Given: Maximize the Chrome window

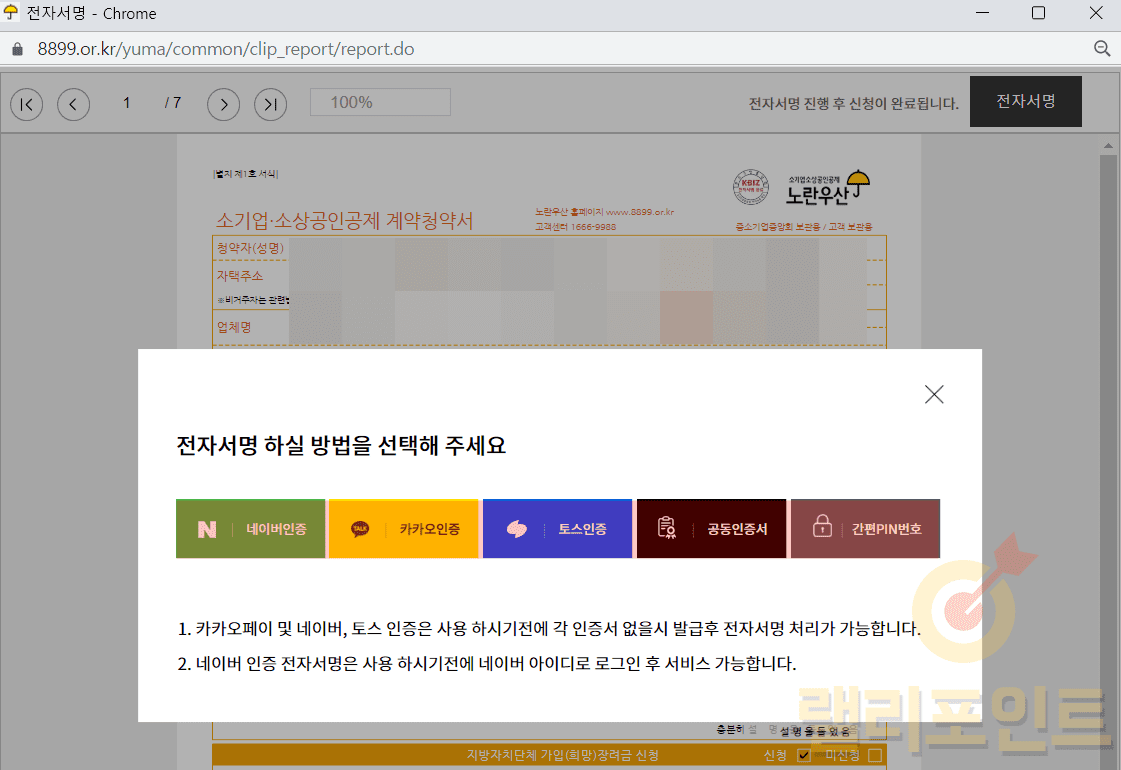Looking at the screenshot, I should (1038, 13).
